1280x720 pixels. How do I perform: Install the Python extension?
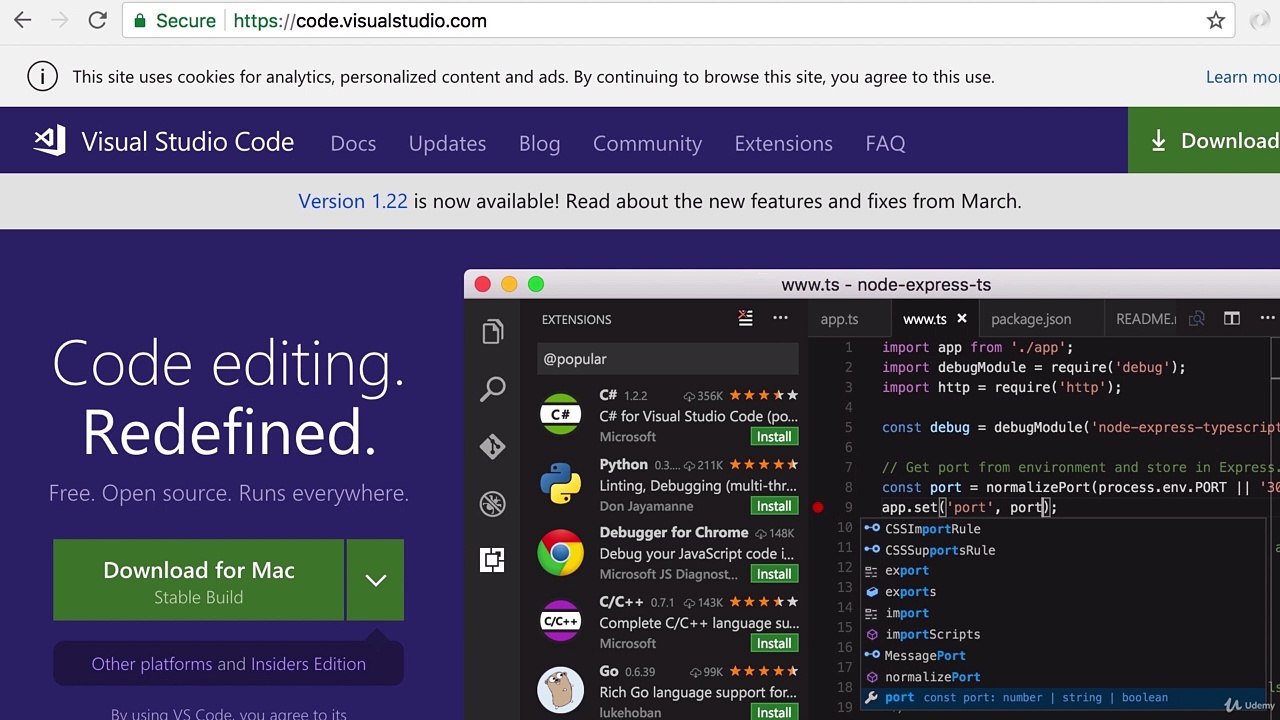point(774,505)
